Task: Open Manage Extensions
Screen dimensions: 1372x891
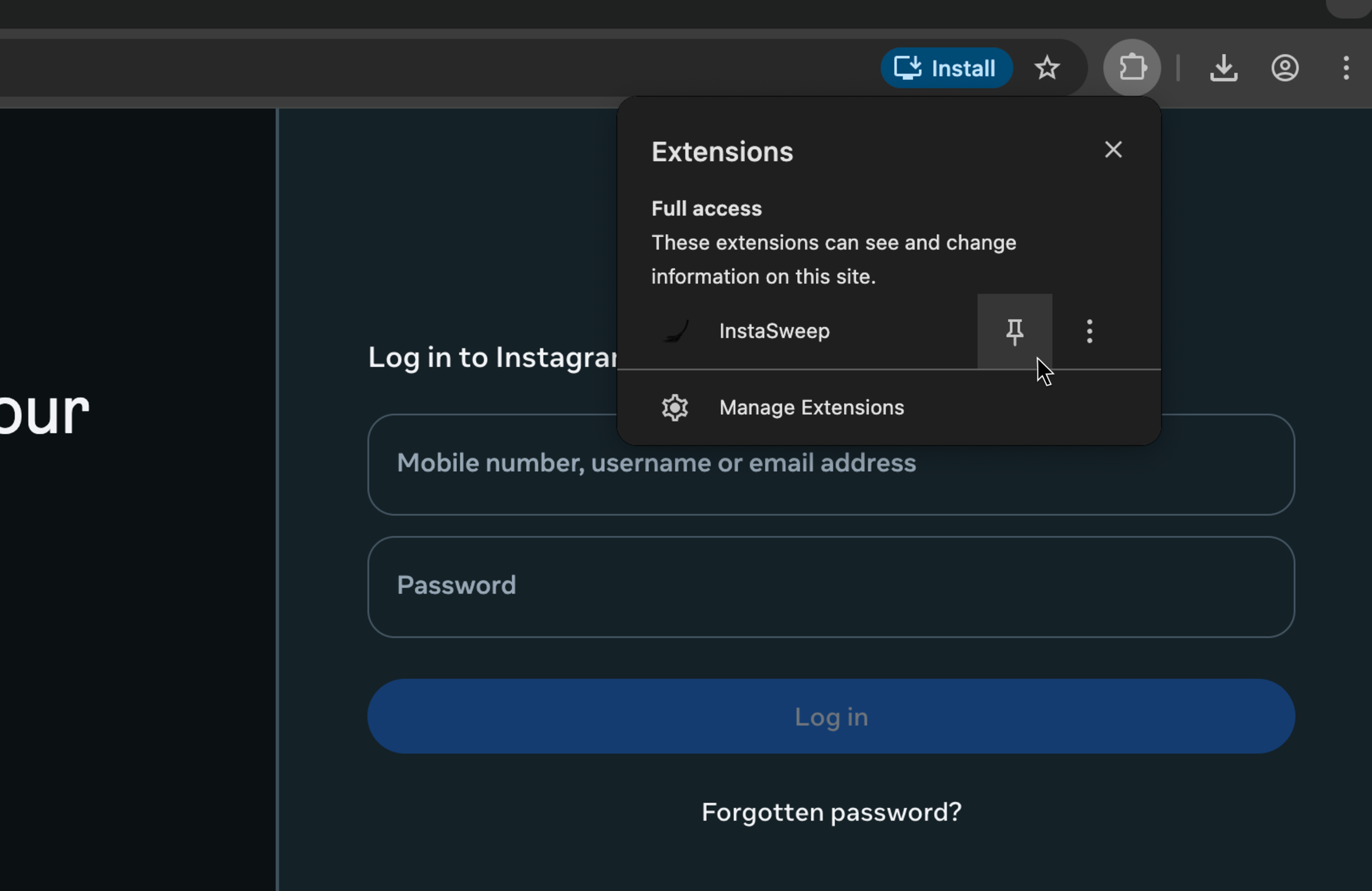Action: click(811, 408)
